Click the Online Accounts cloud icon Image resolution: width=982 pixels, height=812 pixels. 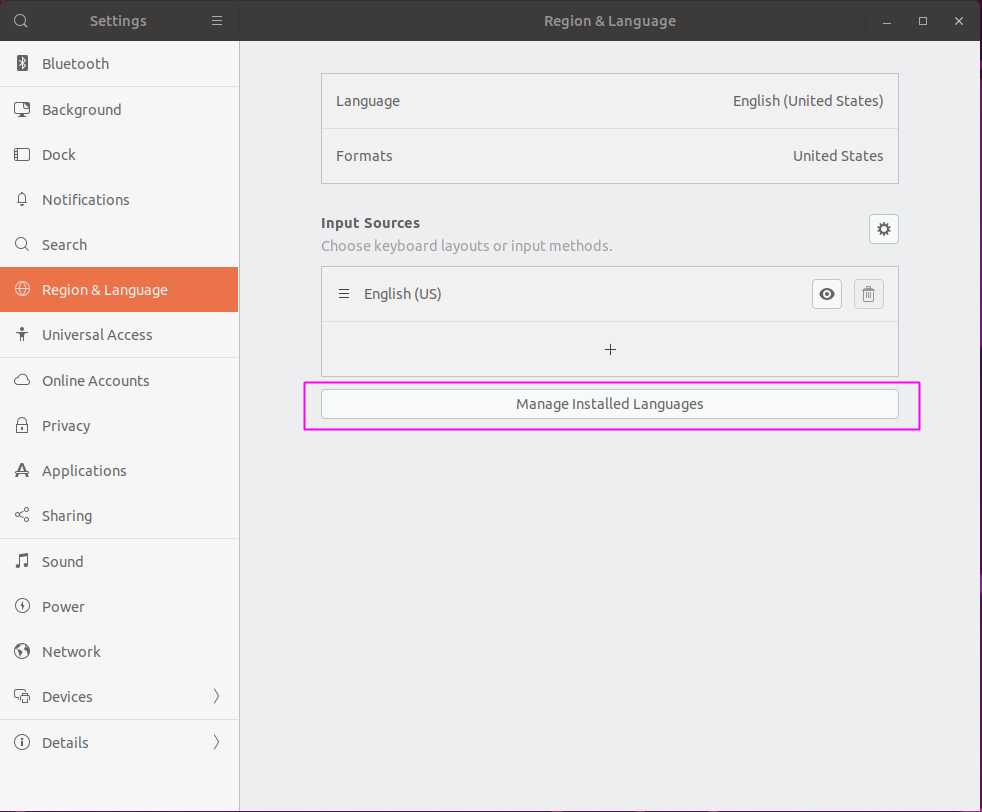point(22,380)
